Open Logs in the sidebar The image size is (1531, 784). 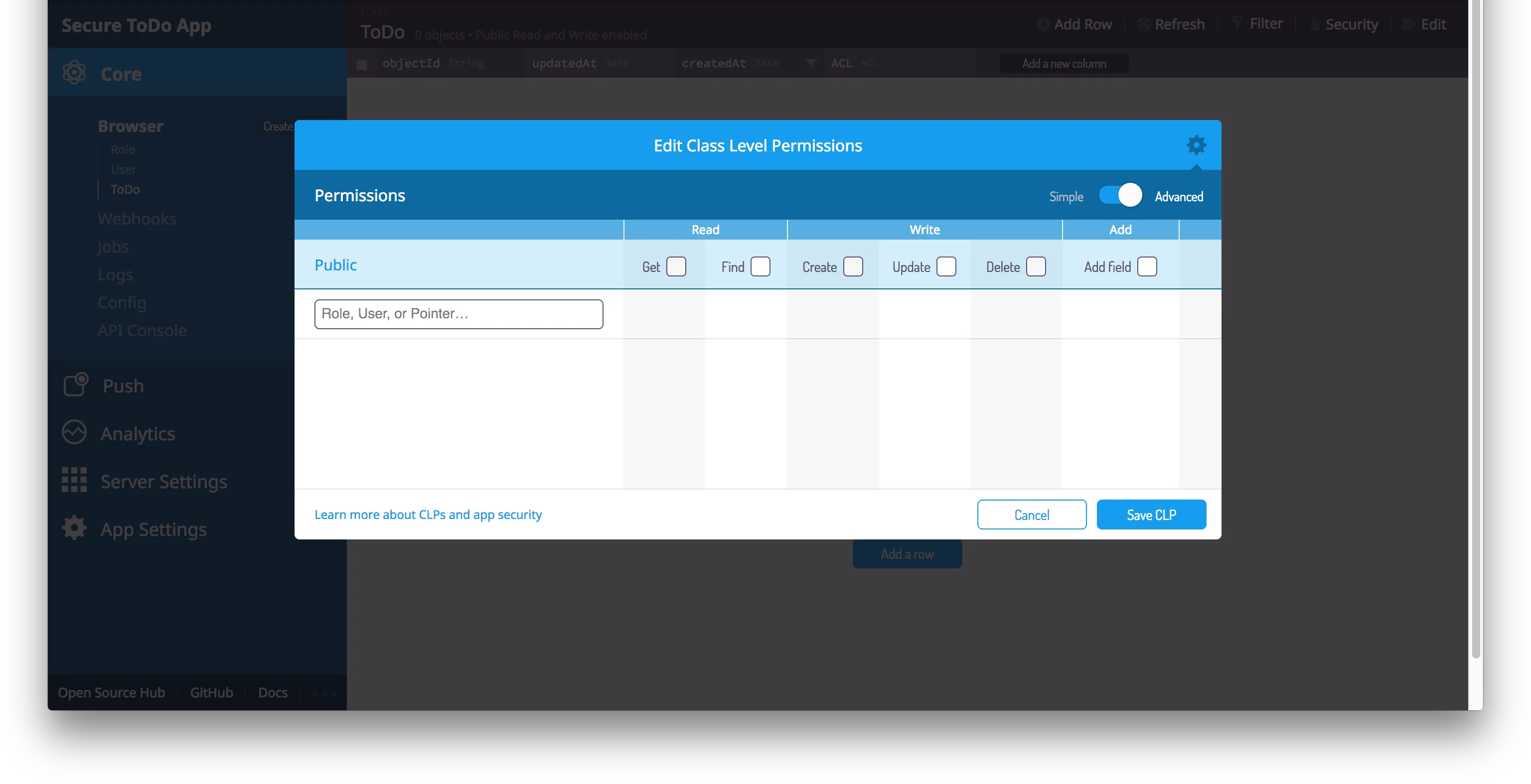pos(115,274)
